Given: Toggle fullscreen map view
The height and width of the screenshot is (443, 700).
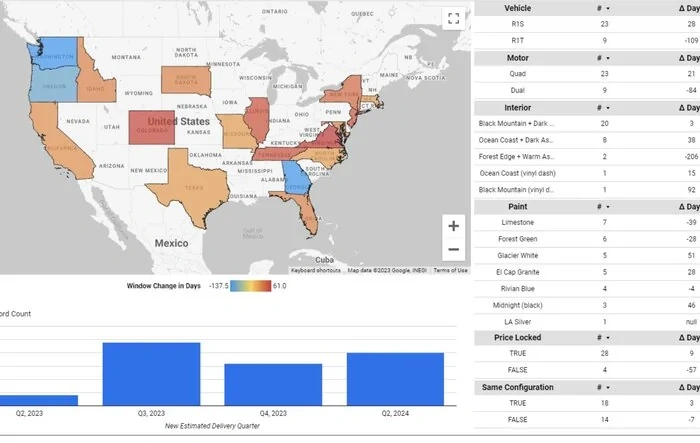Looking at the screenshot, I should point(454,18).
